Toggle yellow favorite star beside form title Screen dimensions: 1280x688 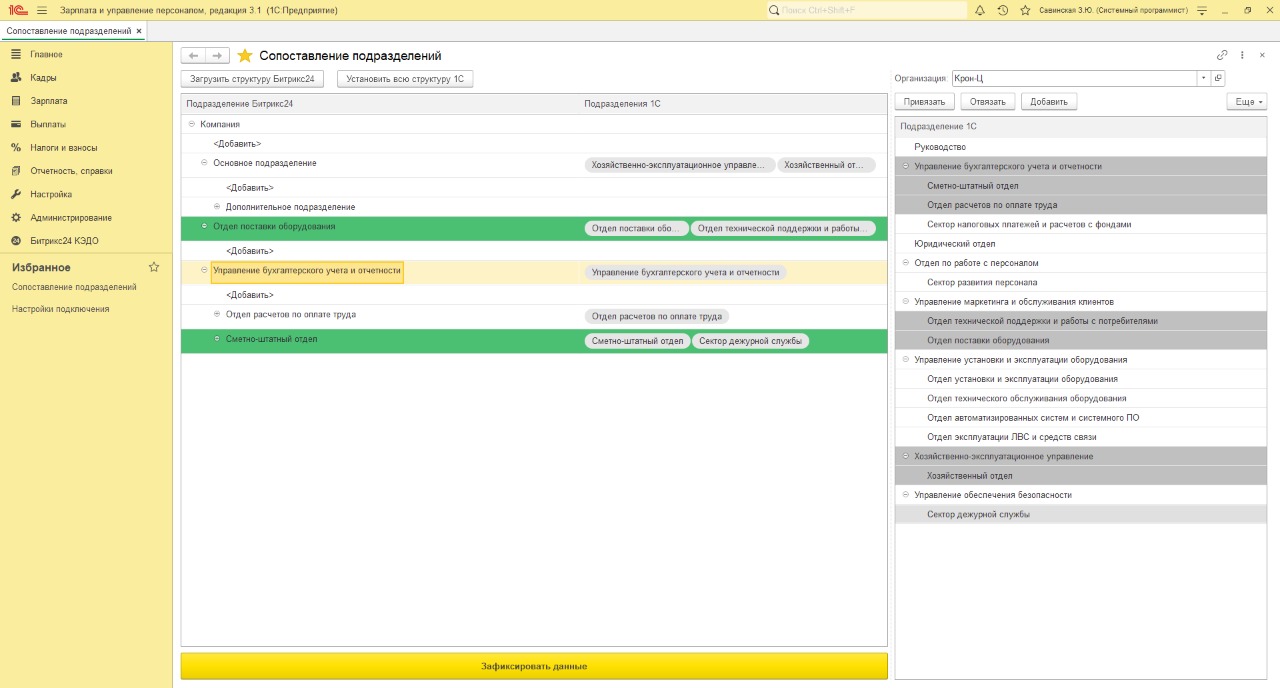[245, 56]
